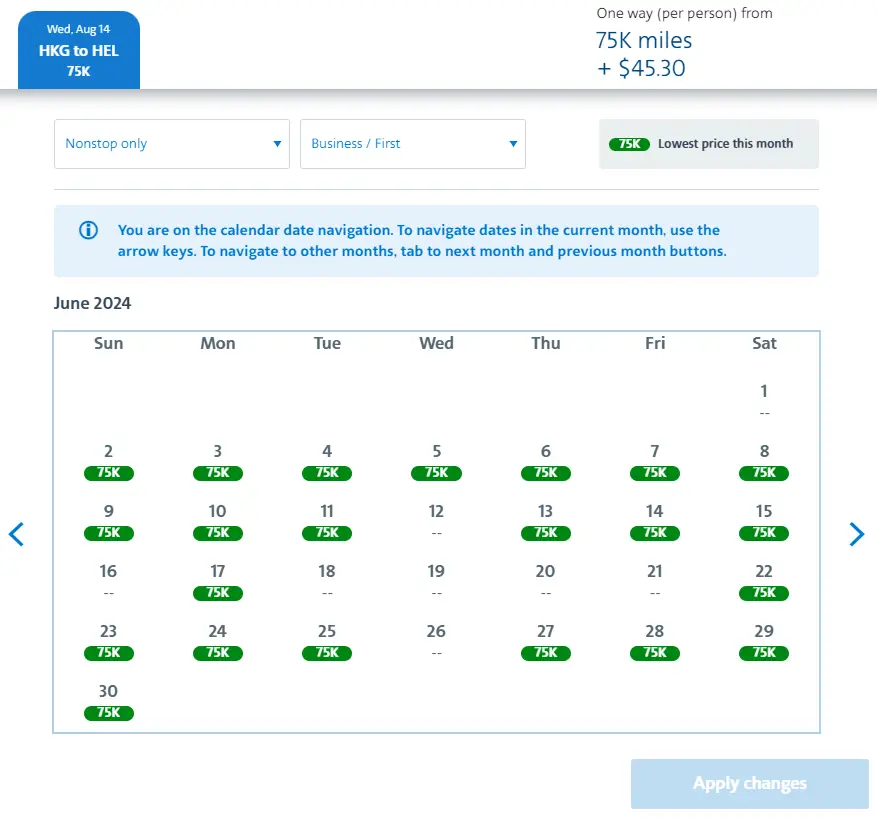Choose June 5 with 75K fare
This screenshot has height=824, width=877.
pos(436,461)
